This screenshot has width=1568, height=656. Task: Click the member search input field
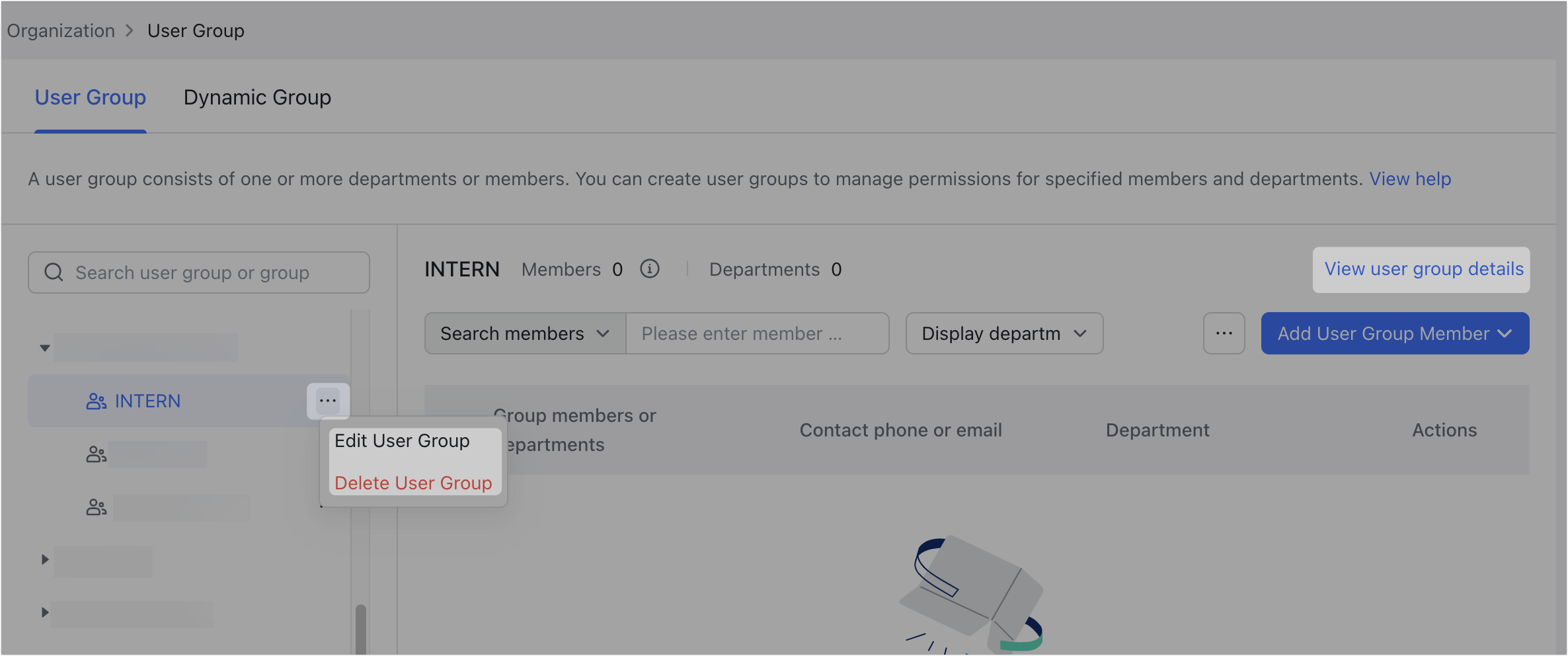pos(758,333)
